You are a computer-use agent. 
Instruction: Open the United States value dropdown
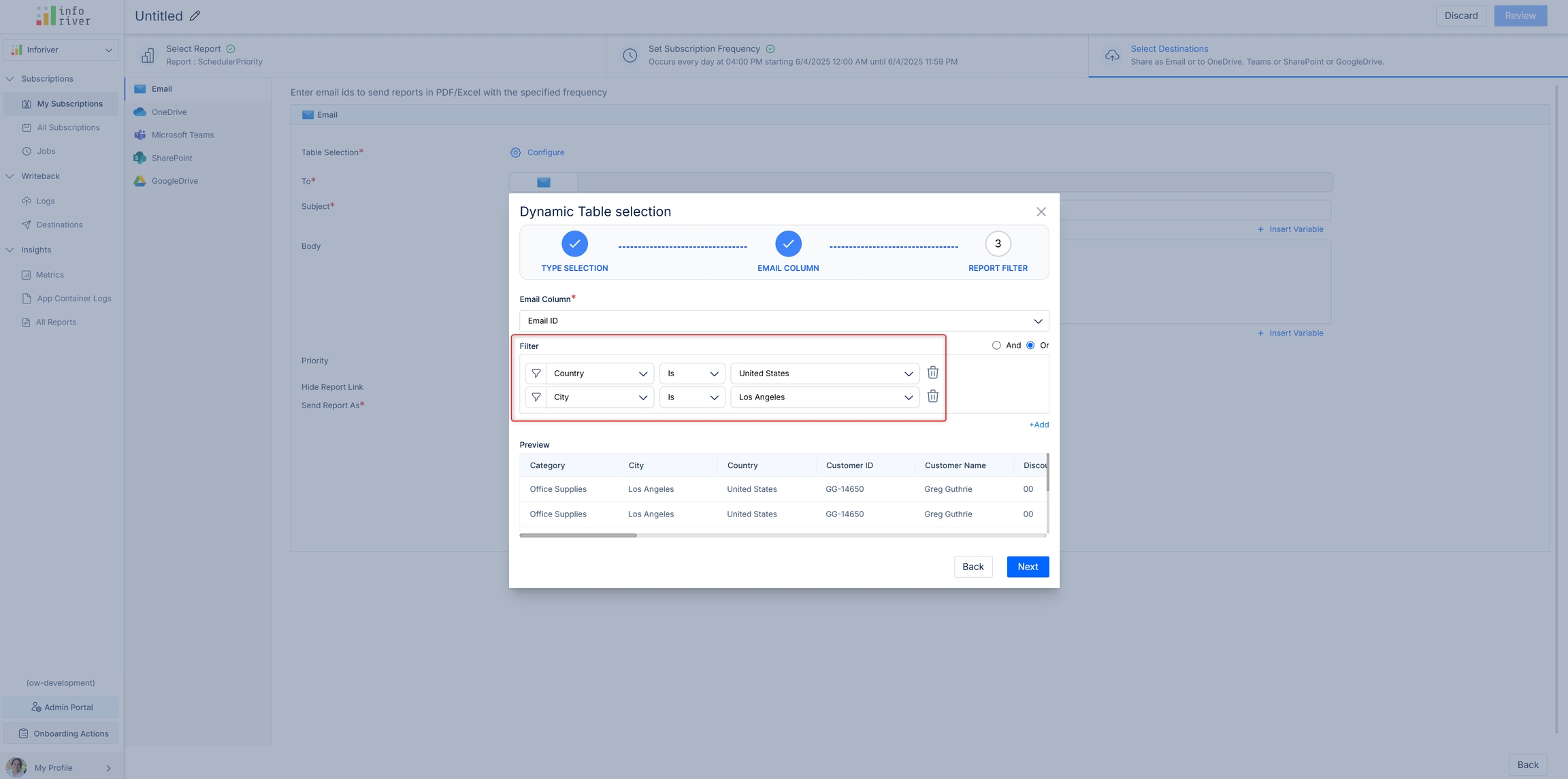pos(824,374)
